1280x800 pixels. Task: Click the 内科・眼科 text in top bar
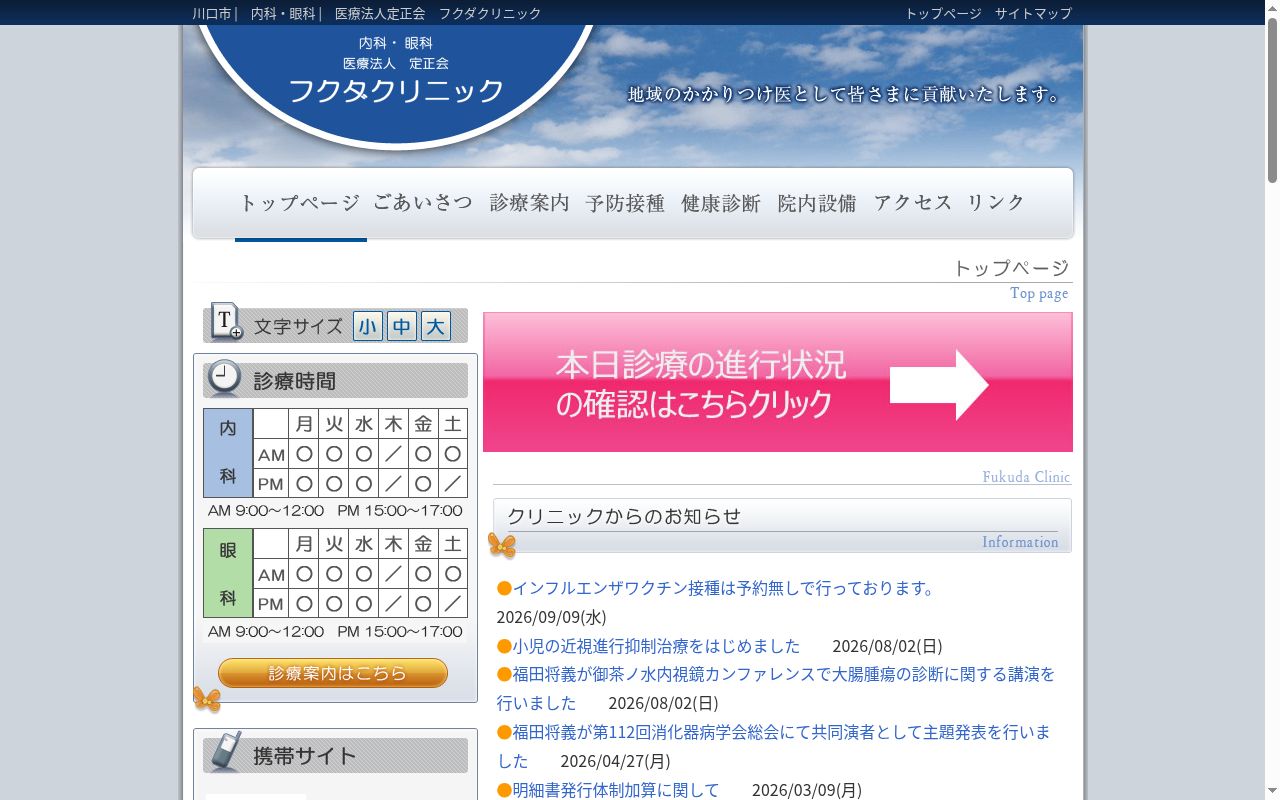click(283, 13)
